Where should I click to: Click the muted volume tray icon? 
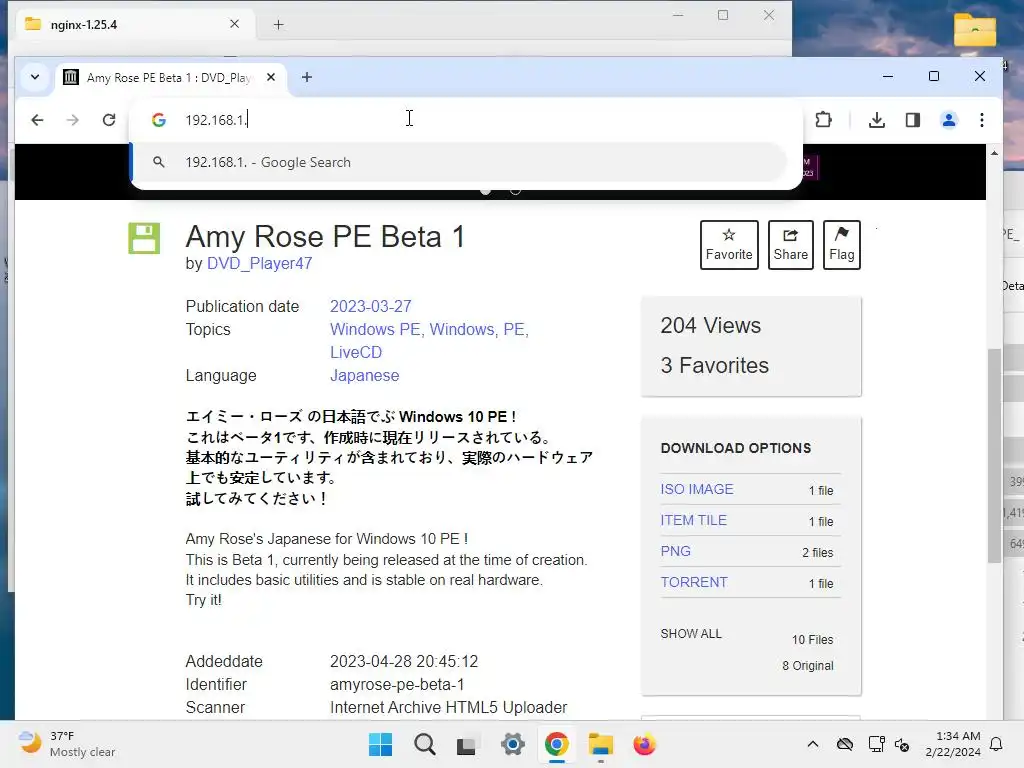click(903, 744)
